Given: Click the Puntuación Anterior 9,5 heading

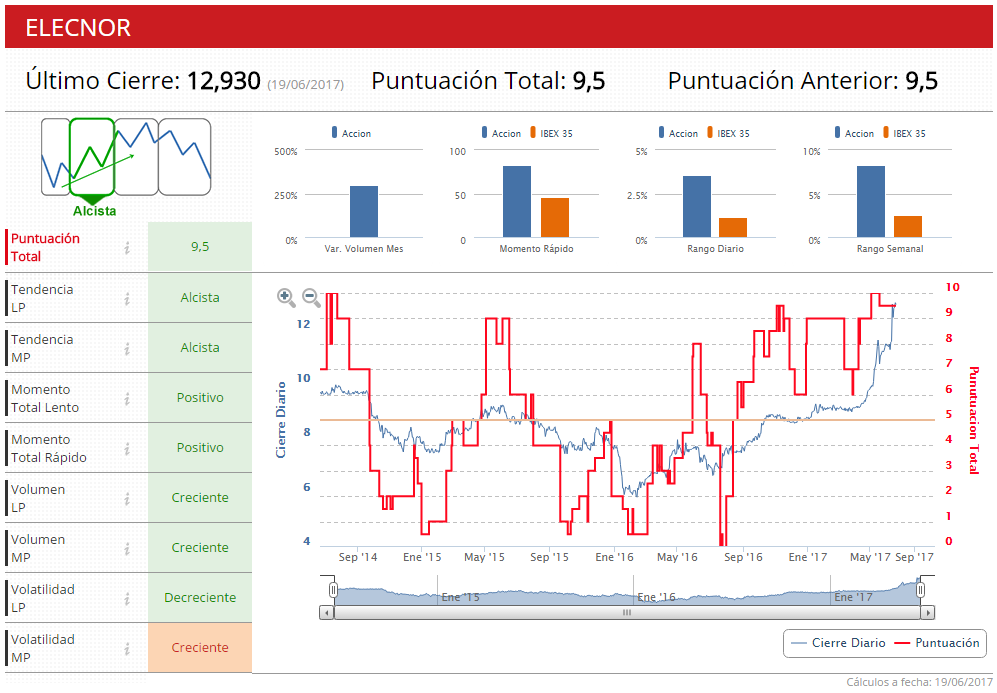Looking at the screenshot, I should coord(803,81).
